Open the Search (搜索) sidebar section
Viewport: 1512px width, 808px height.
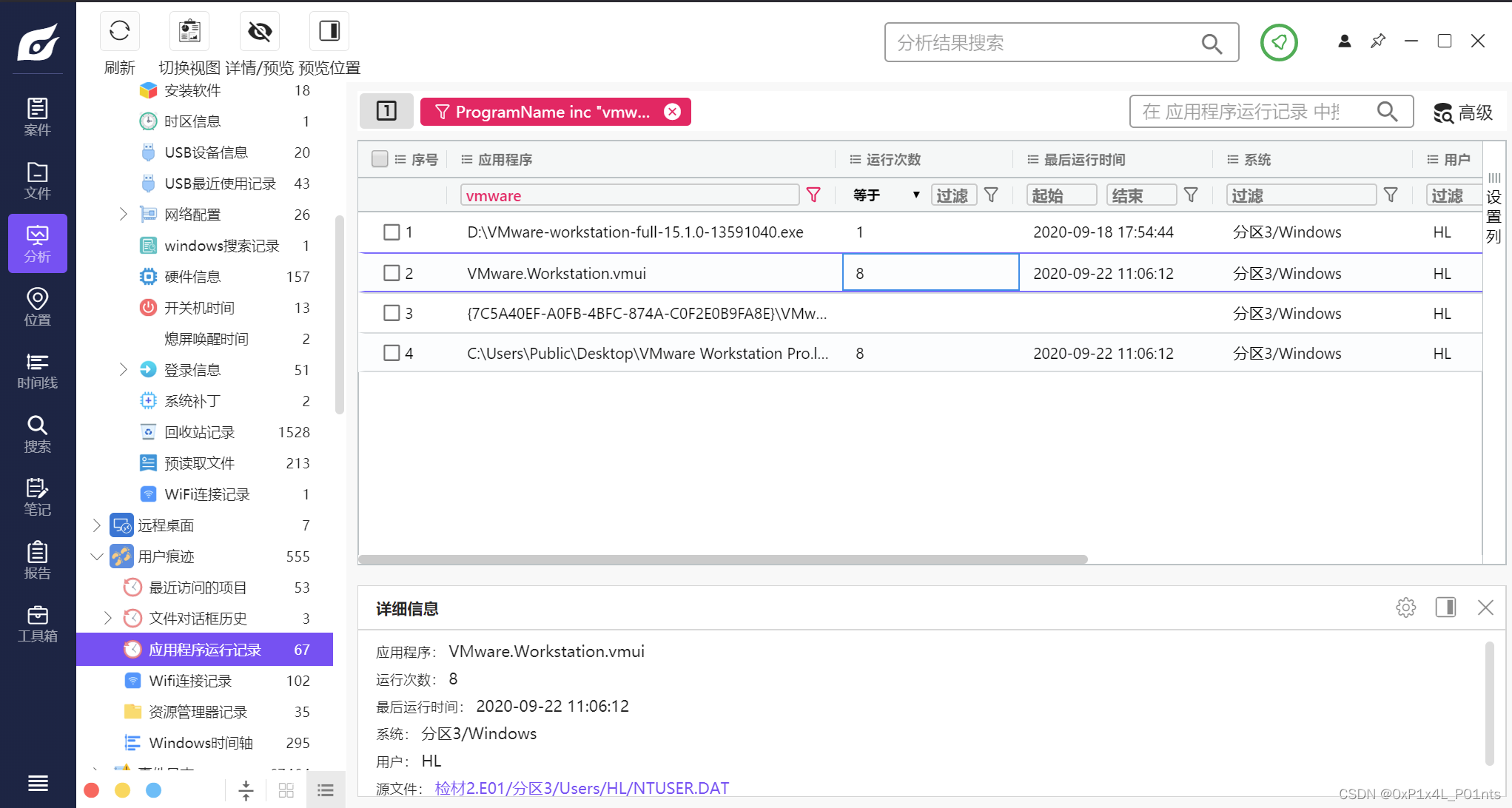[x=38, y=434]
